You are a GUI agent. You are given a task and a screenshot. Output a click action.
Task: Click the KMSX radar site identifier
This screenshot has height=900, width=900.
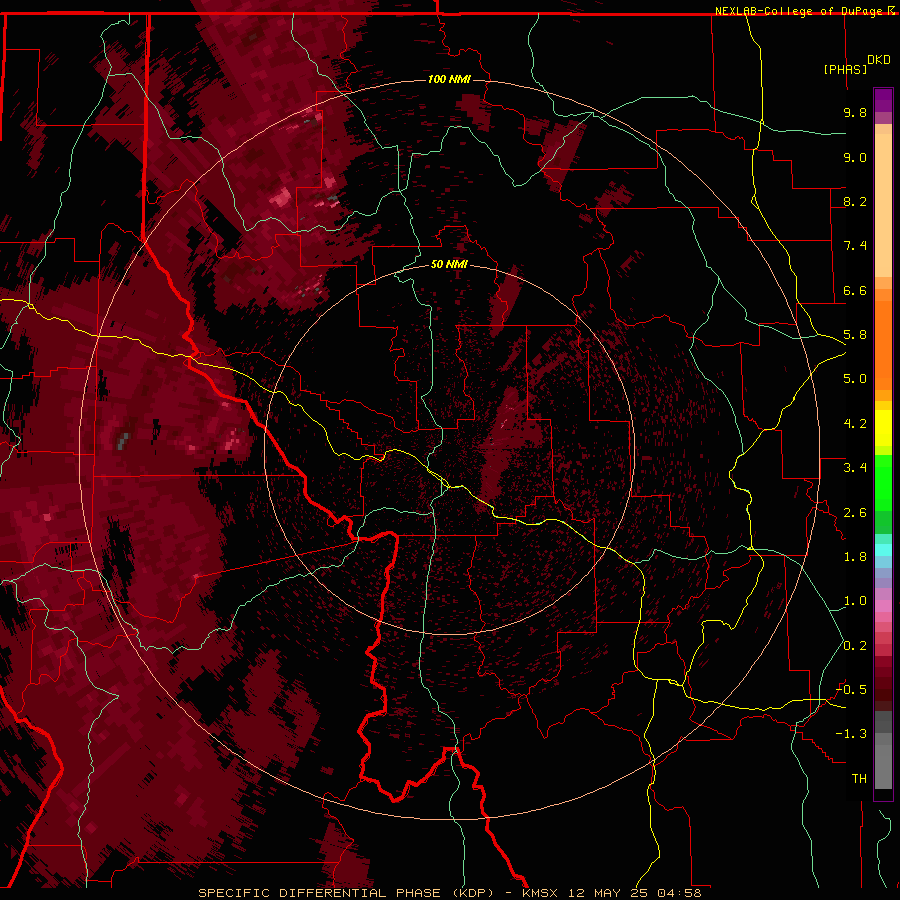click(540, 893)
